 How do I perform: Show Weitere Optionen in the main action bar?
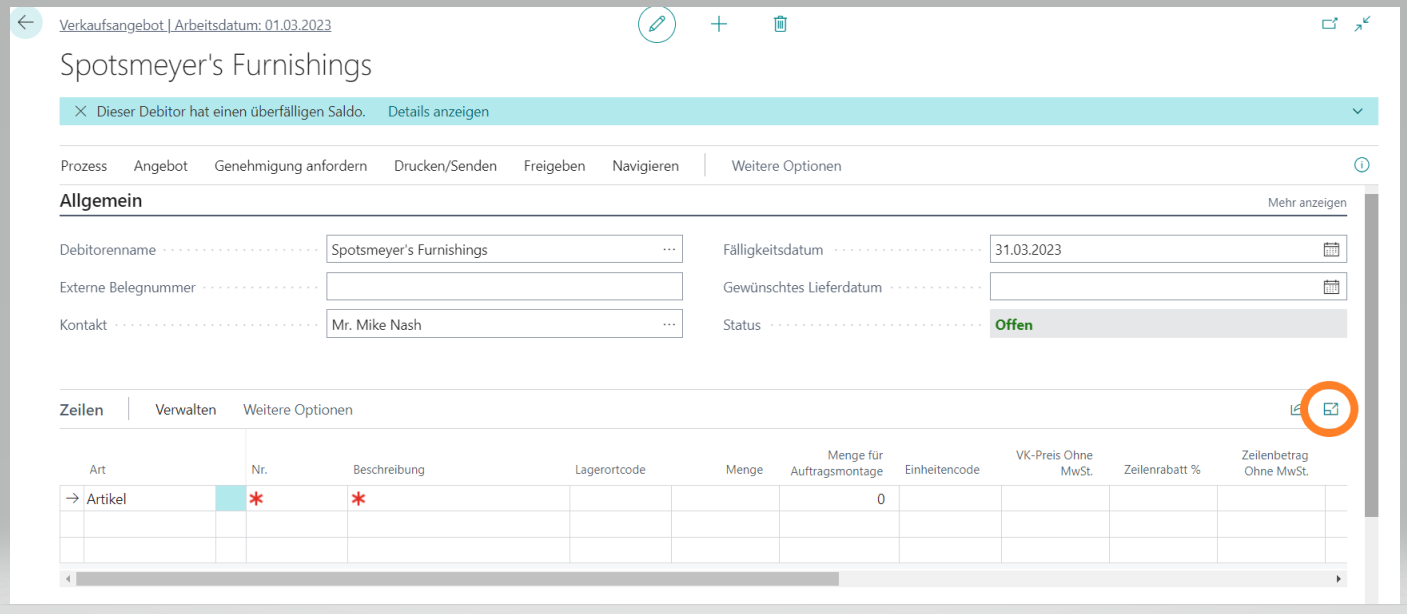[x=787, y=166]
